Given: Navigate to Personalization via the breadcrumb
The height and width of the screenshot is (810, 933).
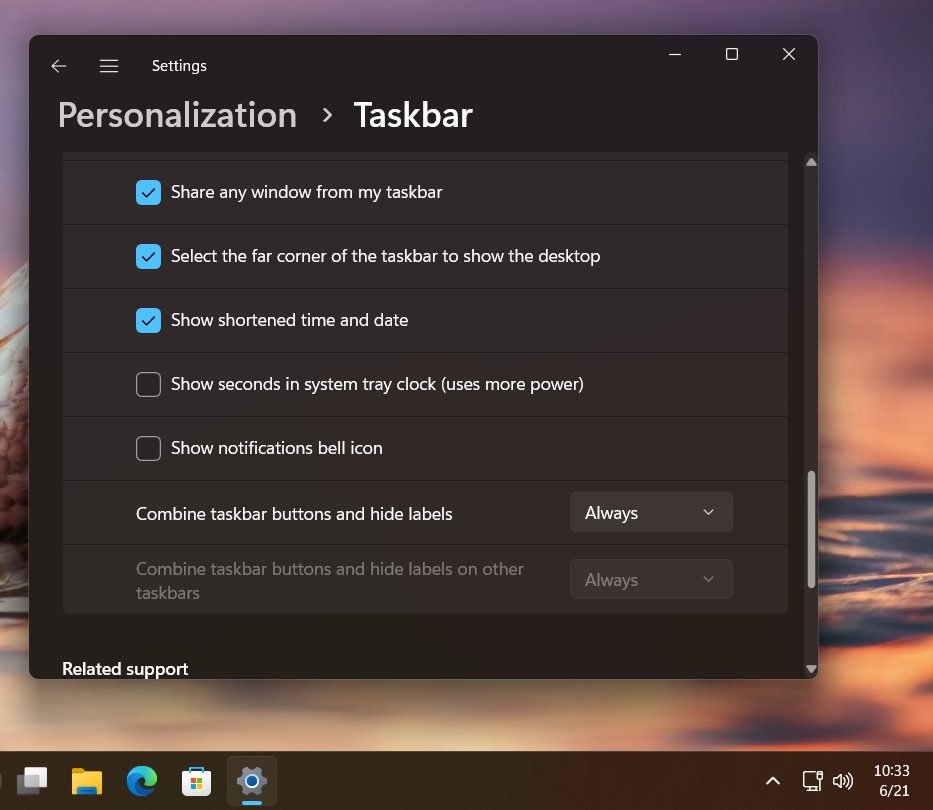Looking at the screenshot, I should coord(177,115).
